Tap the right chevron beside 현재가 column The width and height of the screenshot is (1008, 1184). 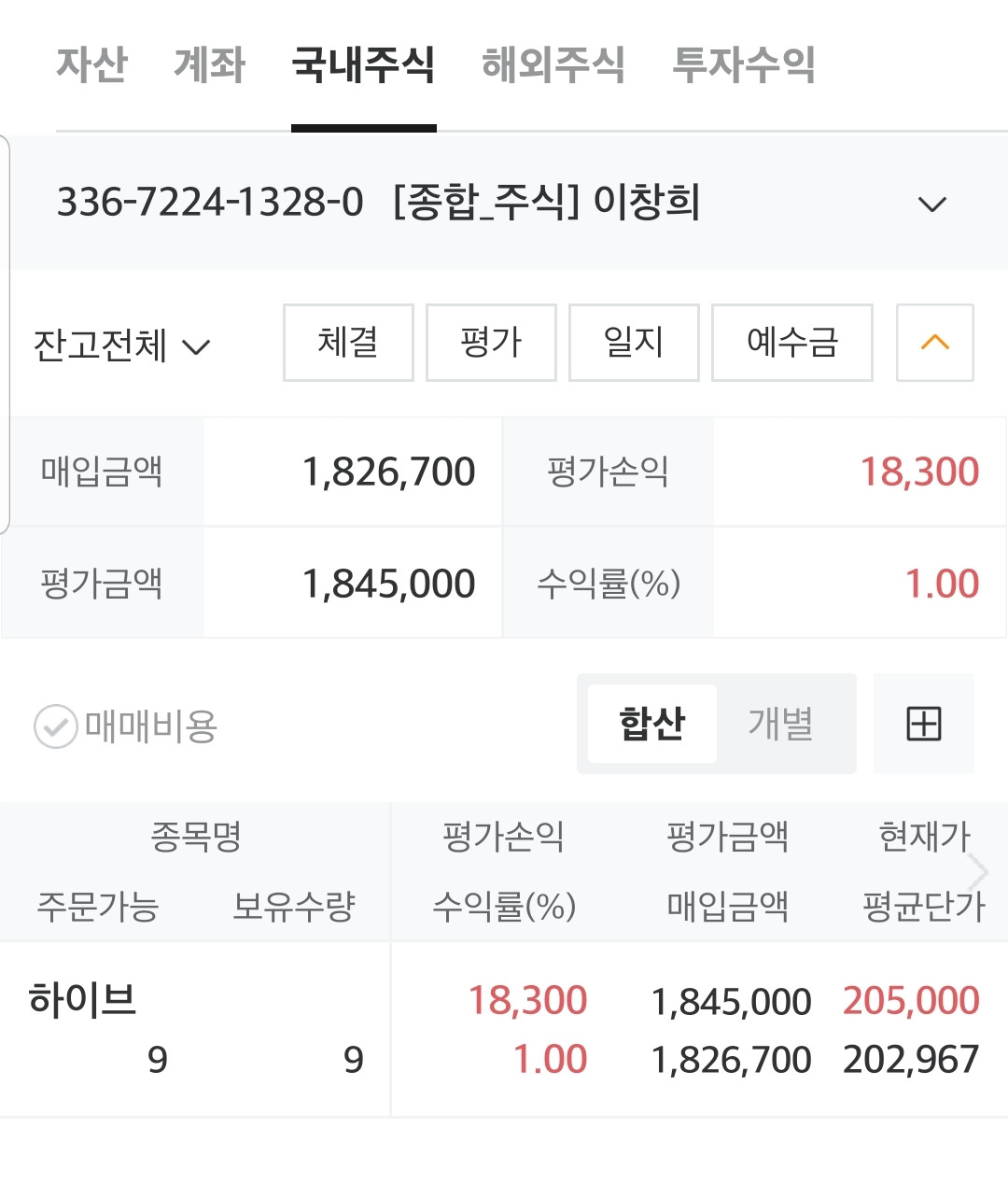[978, 872]
